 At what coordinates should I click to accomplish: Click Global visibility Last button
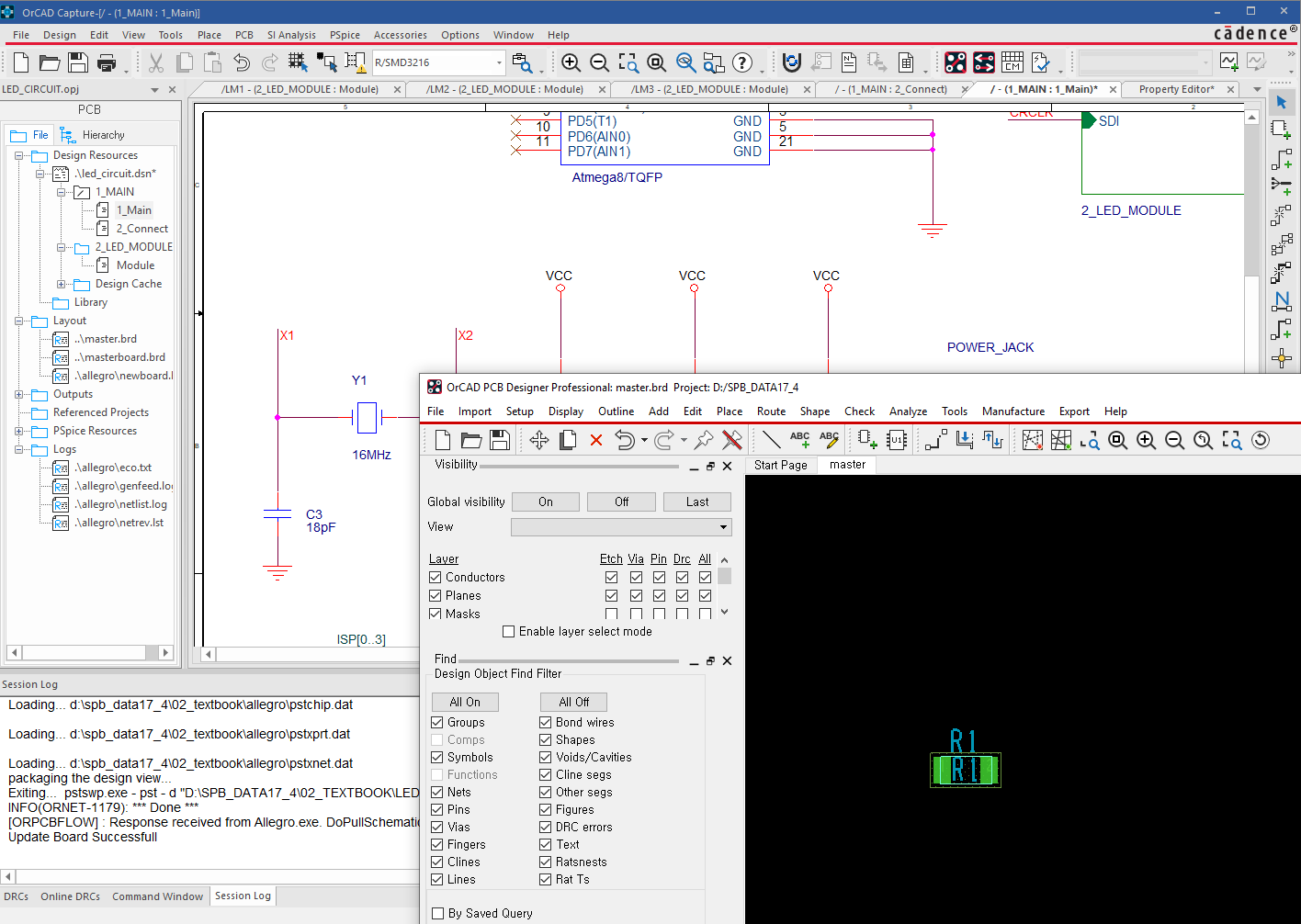697,501
